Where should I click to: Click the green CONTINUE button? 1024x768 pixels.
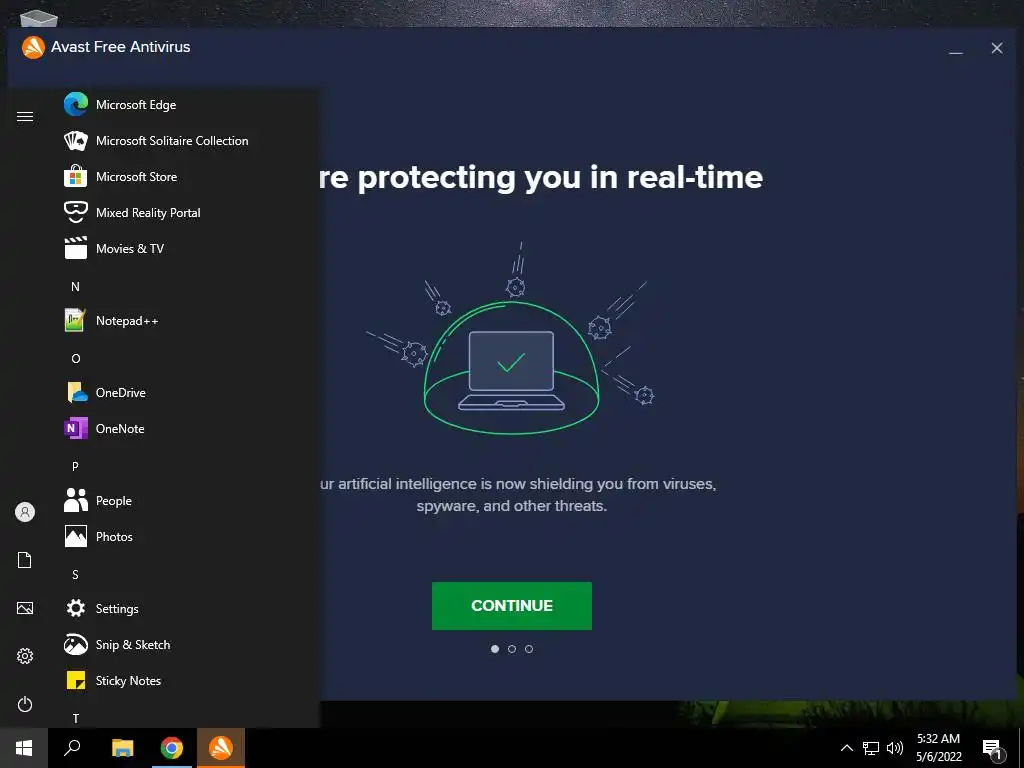[x=511, y=605]
